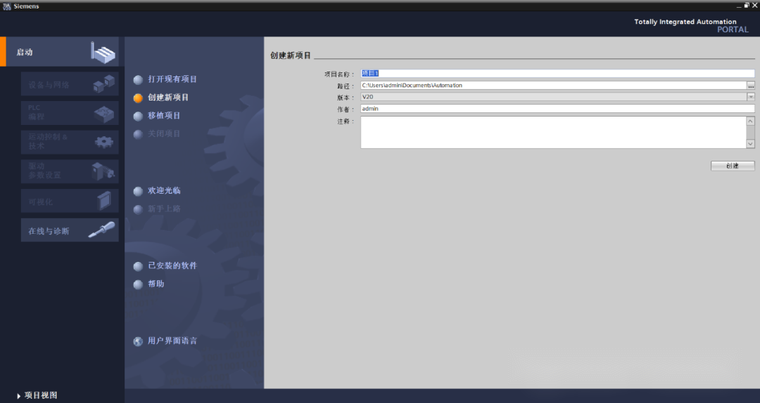Click the 注释 comment text area
This screenshot has height=403, width=760.
[x=554, y=132]
